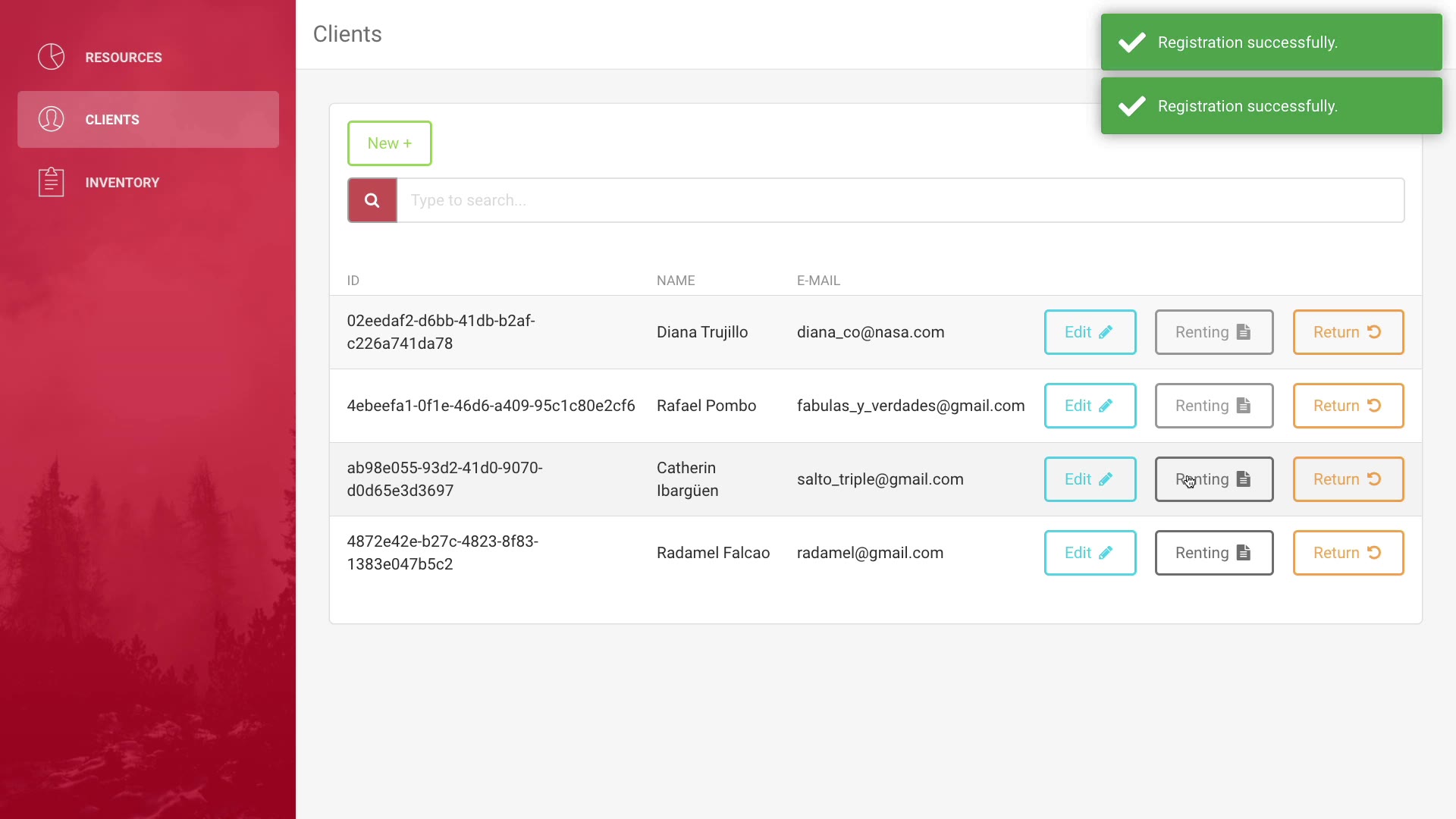Screen dimensions: 1456x819
Task: Open Renting for Radamel Falcao
Action: coord(1213,553)
